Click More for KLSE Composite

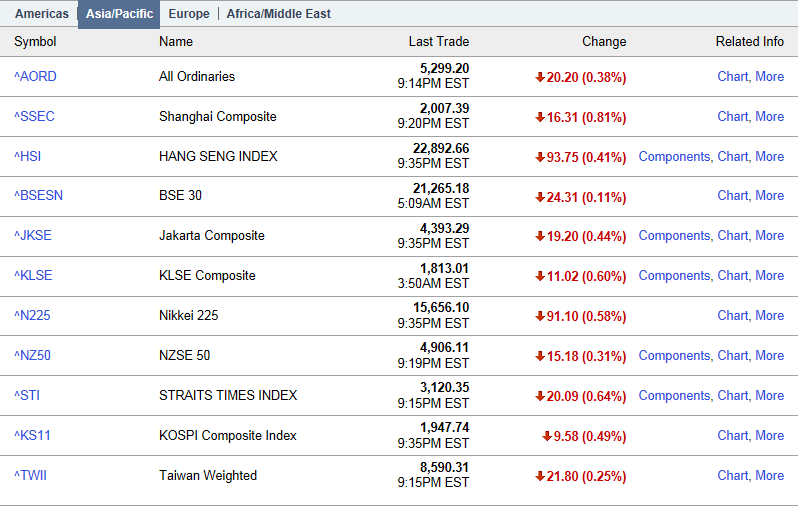point(769,275)
